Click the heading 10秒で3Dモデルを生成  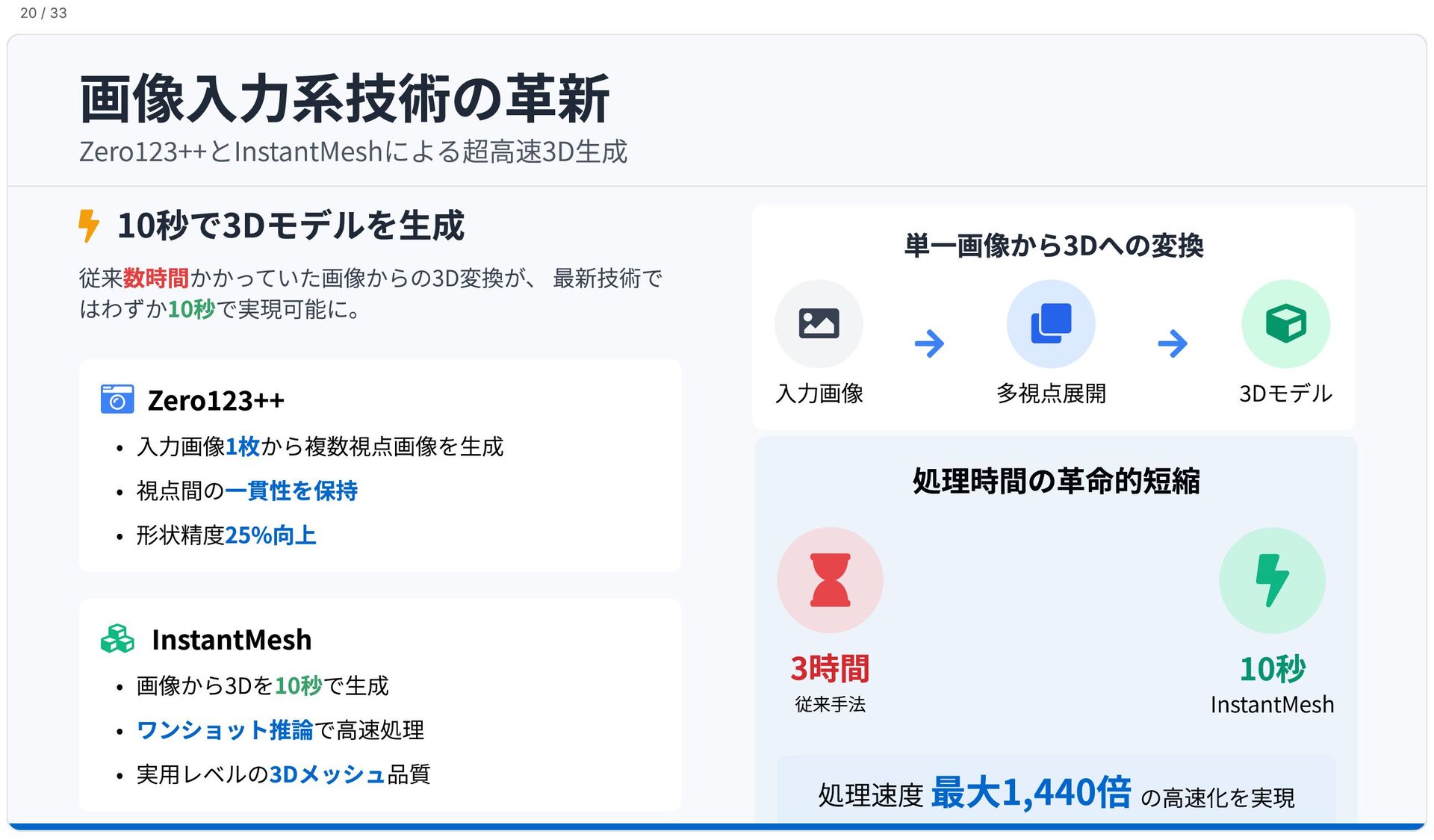click(x=291, y=225)
